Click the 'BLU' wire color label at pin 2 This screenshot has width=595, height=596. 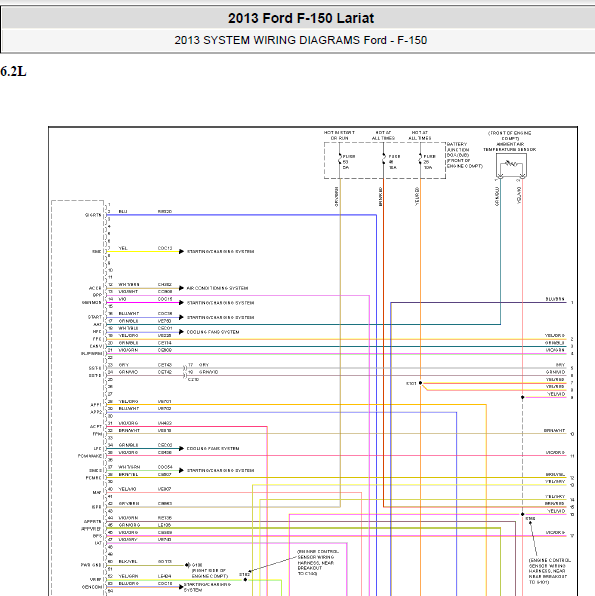point(123,211)
